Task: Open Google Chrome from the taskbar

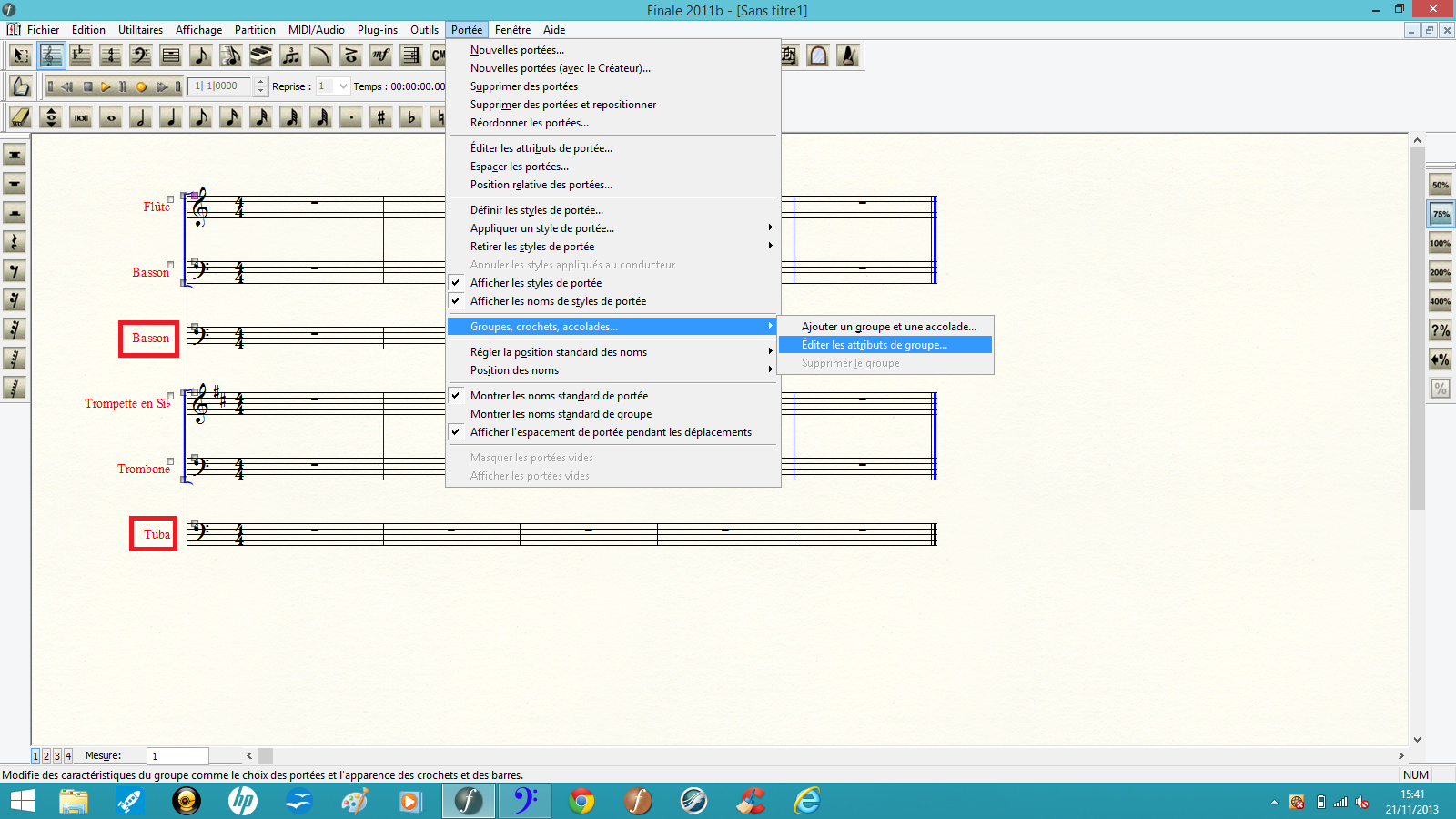Action: (x=581, y=801)
